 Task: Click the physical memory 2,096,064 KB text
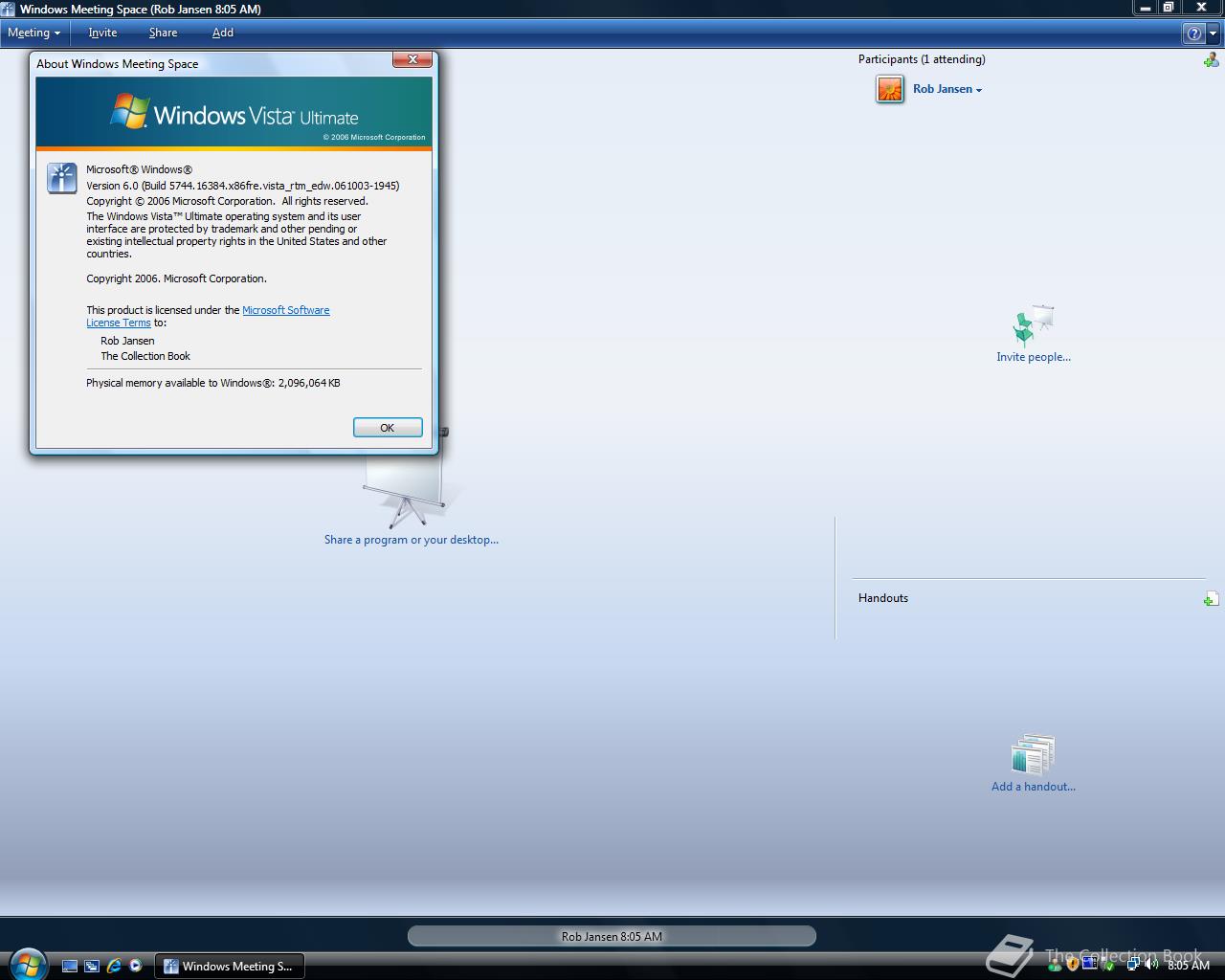(213, 383)
